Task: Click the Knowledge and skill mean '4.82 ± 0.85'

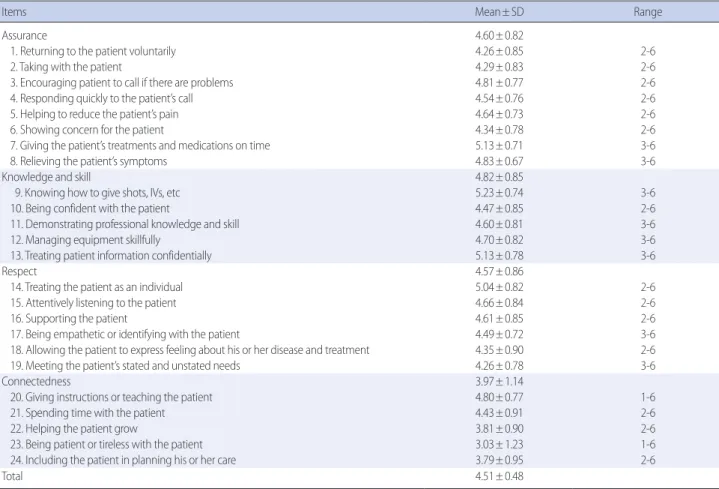Action: (x=499, y=177)
